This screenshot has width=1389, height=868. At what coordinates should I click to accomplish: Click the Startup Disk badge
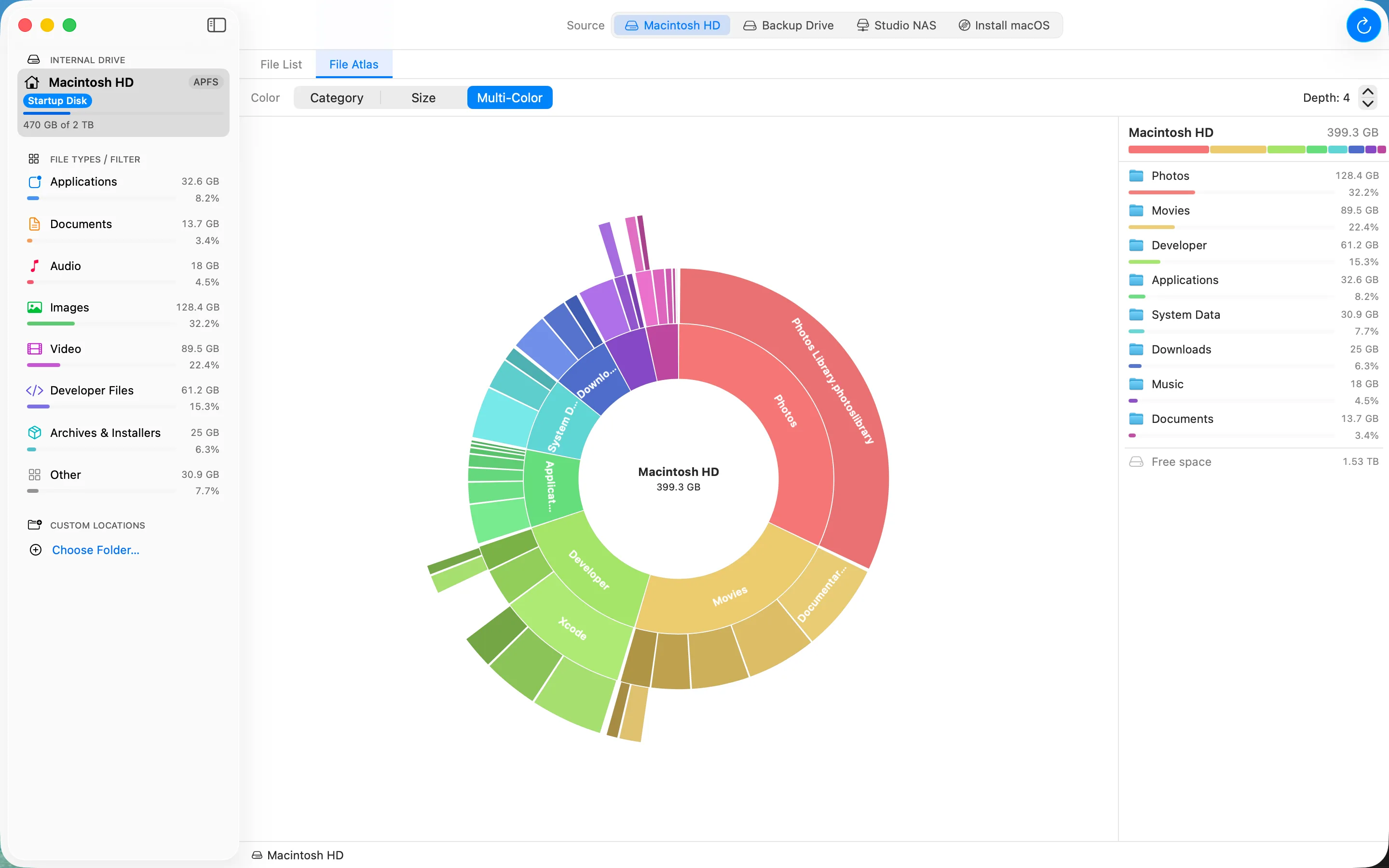[x=57, y=100]
